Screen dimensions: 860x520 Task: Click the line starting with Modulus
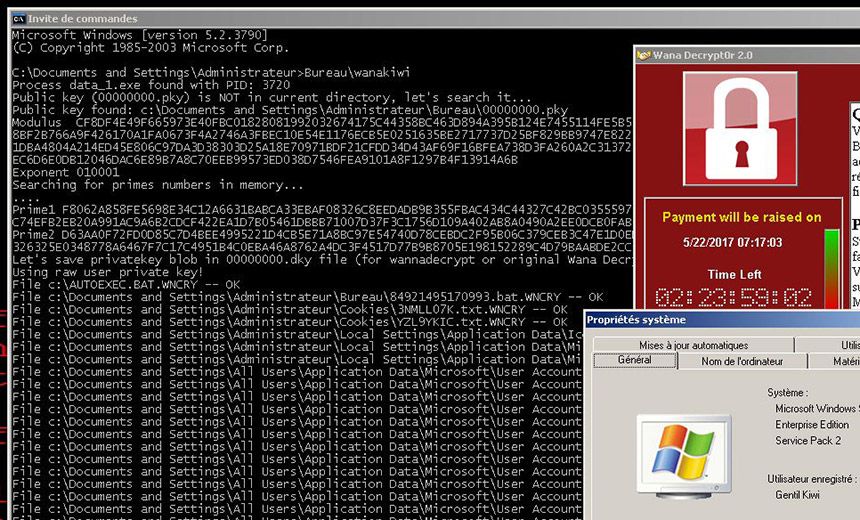tap(322, 122)
